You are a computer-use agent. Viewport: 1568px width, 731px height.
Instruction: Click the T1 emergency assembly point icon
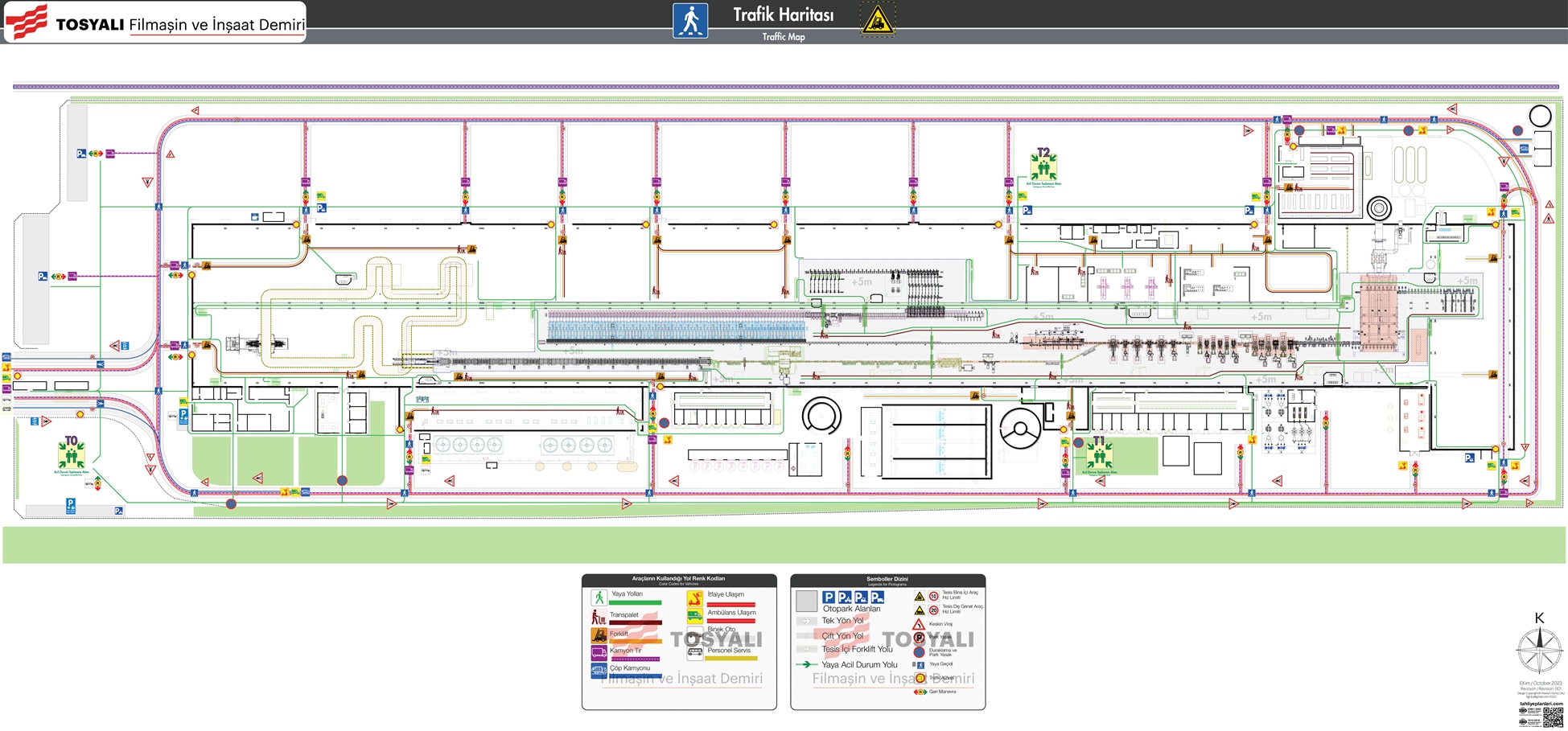pos(1099,454)
